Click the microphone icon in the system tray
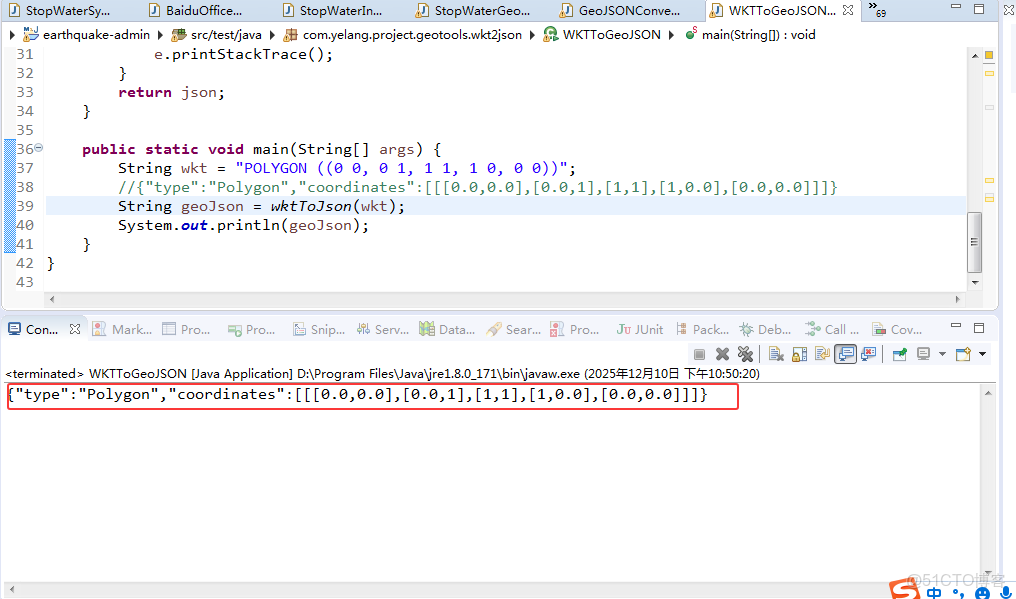 click(1004, 592)
